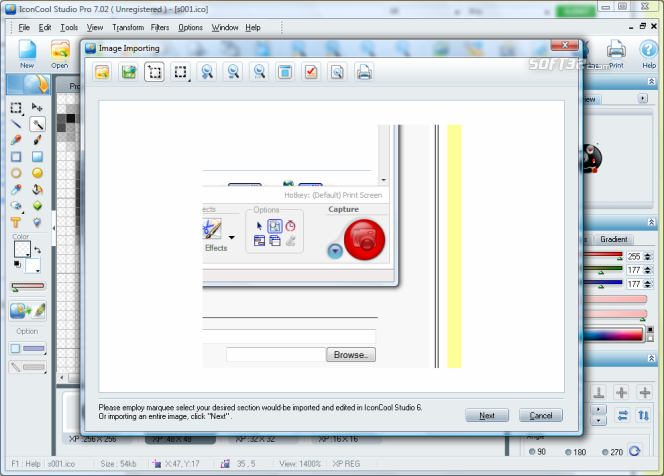The width and height of the screenshot is (664, 476).
Task: Zoom out of the imported image
Action: tap(233, 72)
